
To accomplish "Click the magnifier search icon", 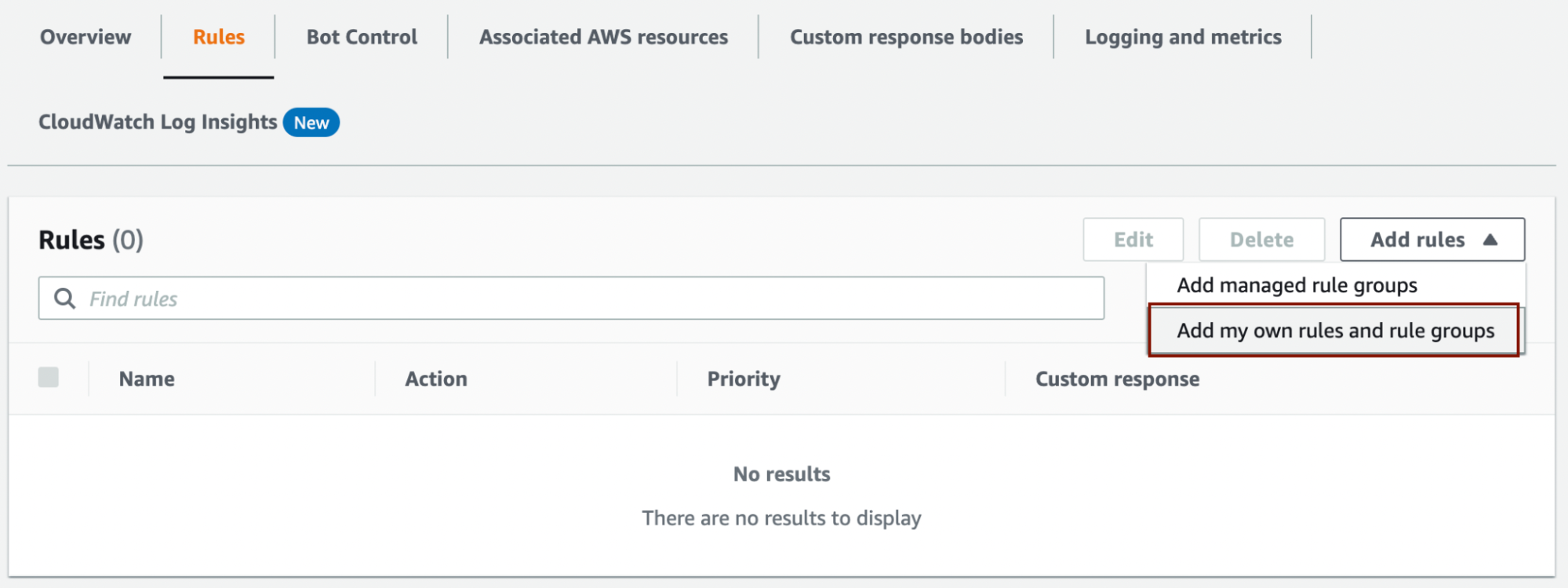I will coord(65,298).
